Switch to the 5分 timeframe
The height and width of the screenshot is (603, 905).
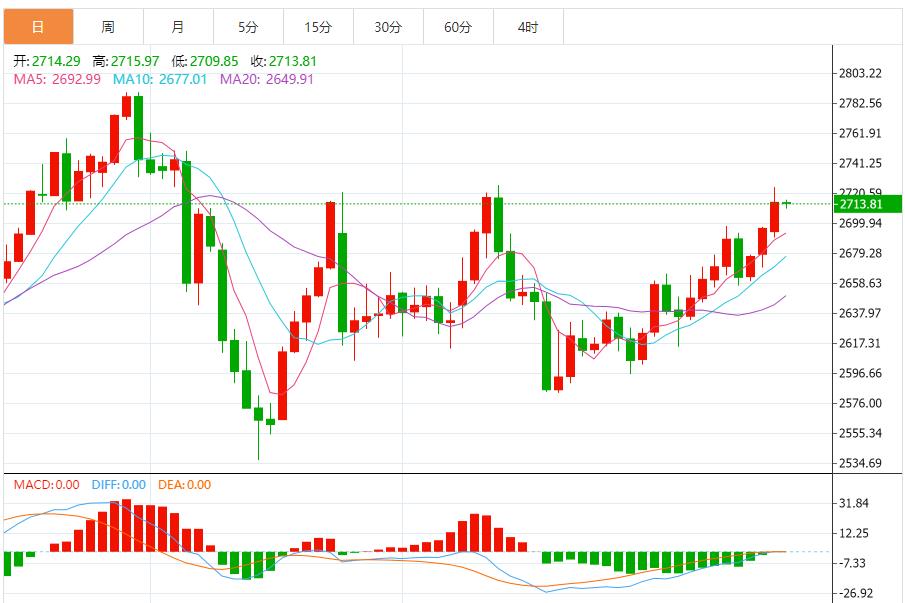(x=248, y=27)
